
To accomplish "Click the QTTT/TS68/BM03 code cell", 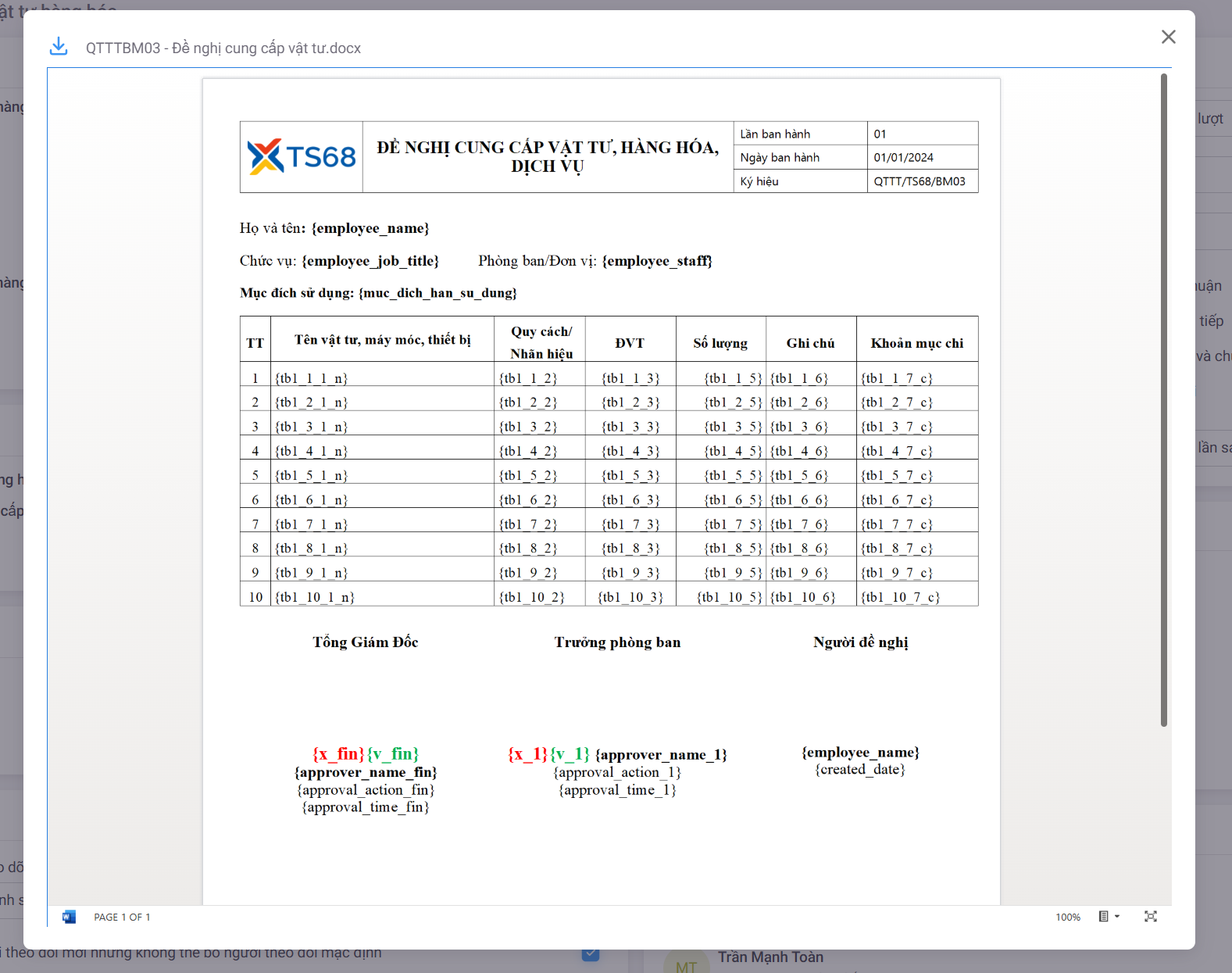I will tap(920, 181).
